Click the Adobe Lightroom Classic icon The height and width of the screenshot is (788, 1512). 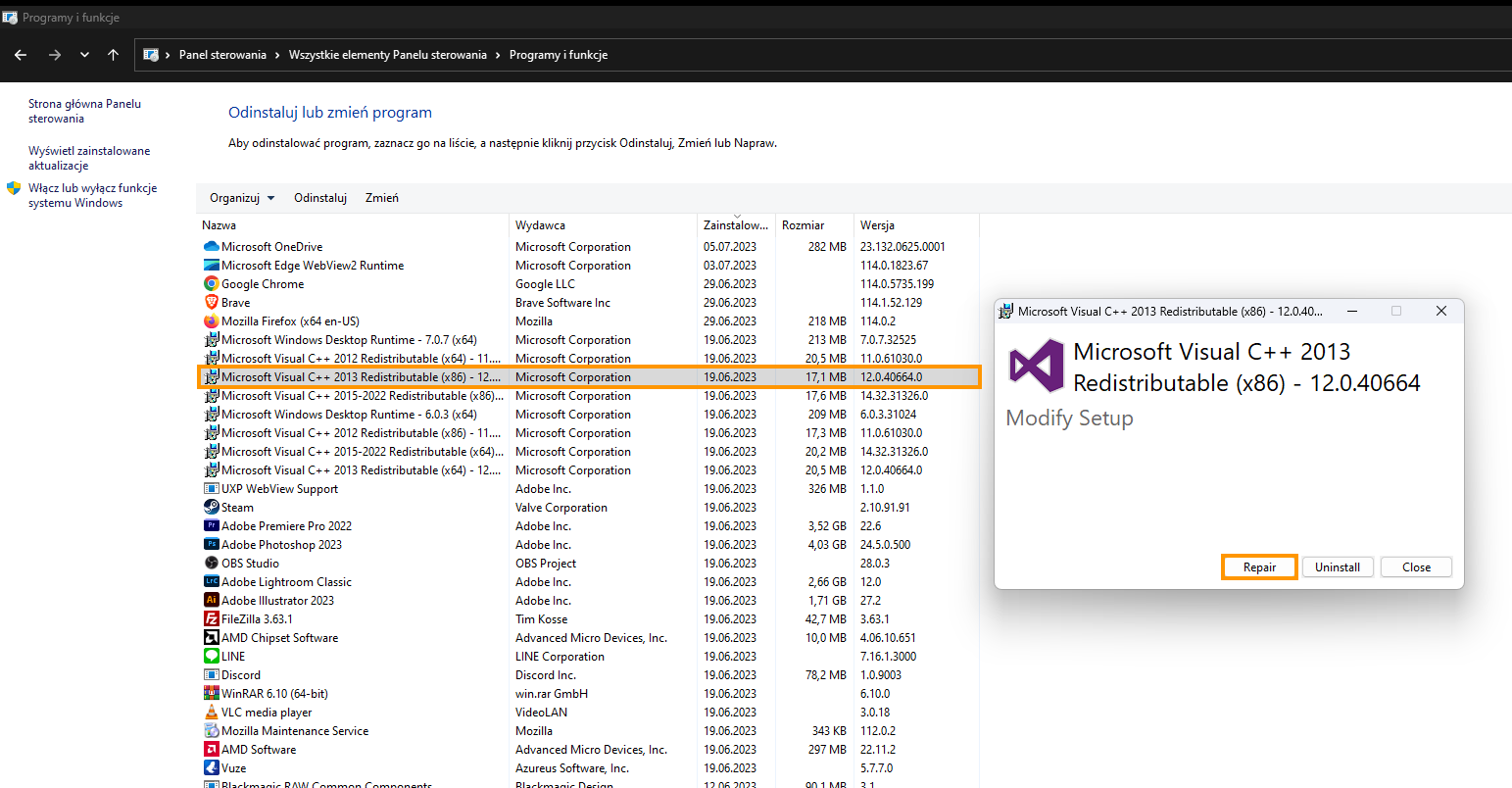[x=211, y=582]
